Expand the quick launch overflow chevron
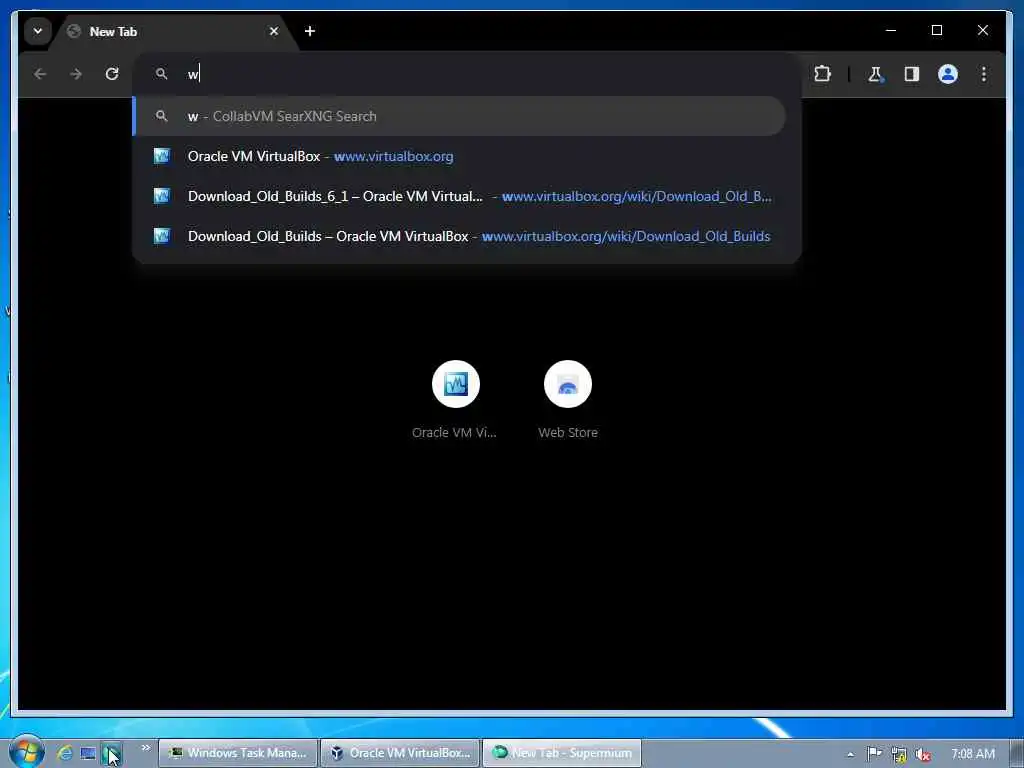The width and height of the screenshot is (1024, 768). click(145, 748)
